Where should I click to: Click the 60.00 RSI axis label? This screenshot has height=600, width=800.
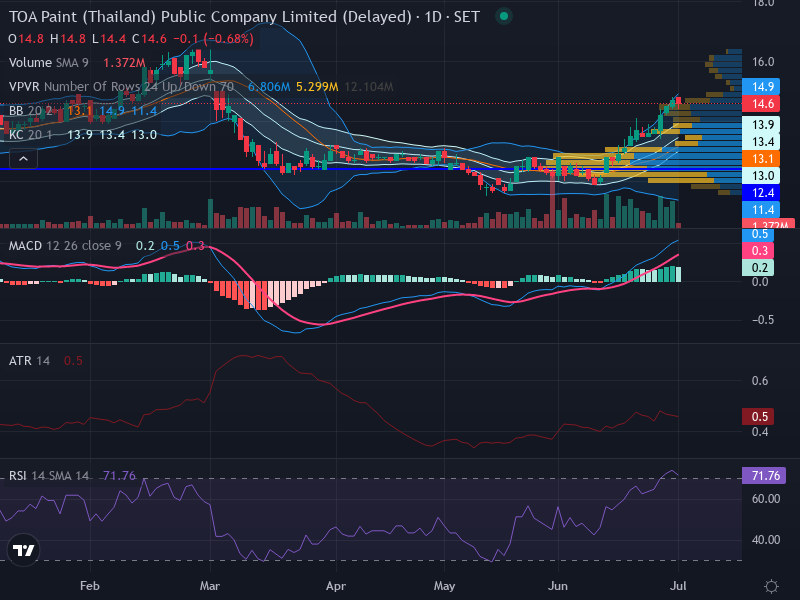point(766,498)
